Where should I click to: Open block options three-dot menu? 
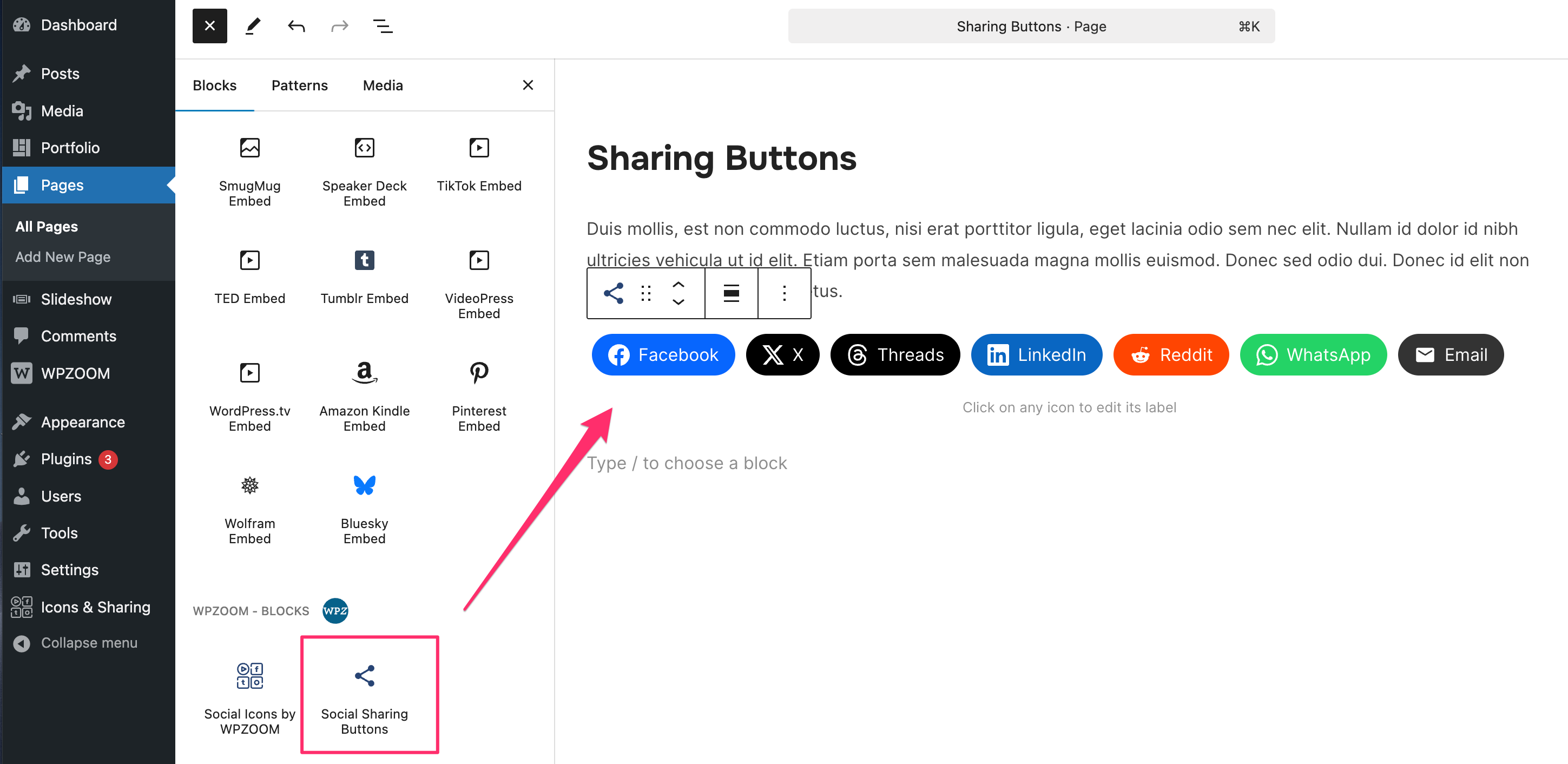coord(784,293)
